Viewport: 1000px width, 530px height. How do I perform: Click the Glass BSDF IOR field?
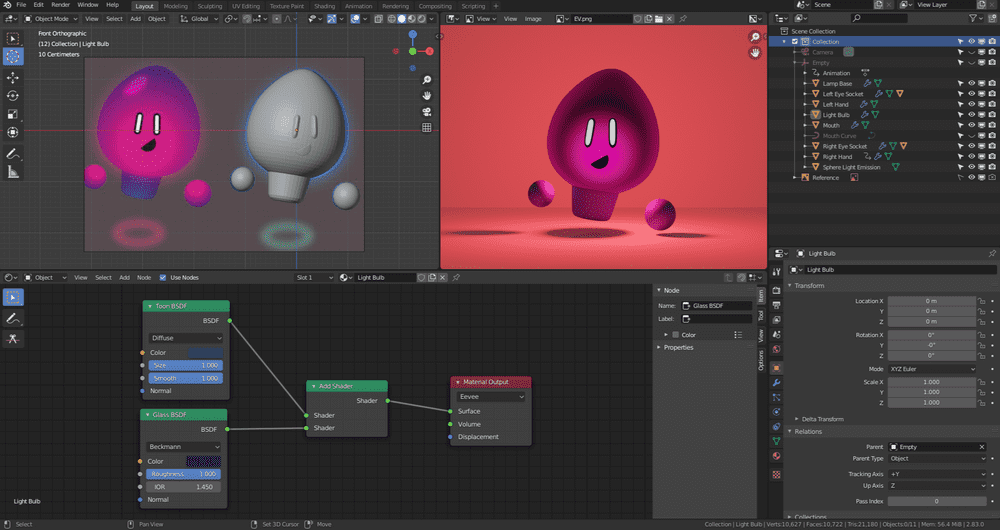(184, 487)
